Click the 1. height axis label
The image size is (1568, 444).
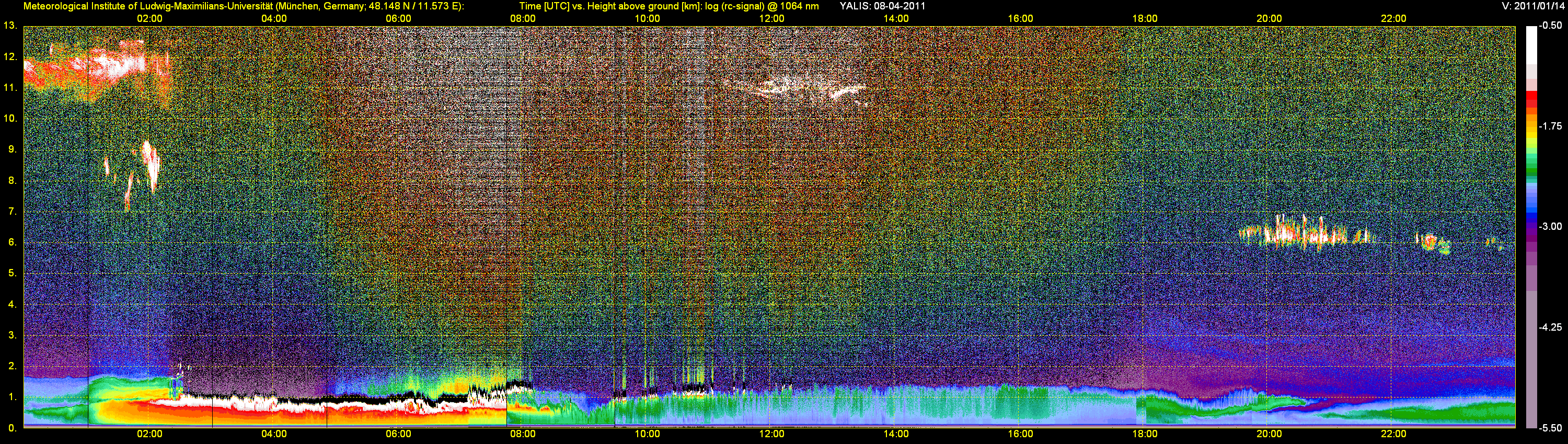click(x=12, y=397)
